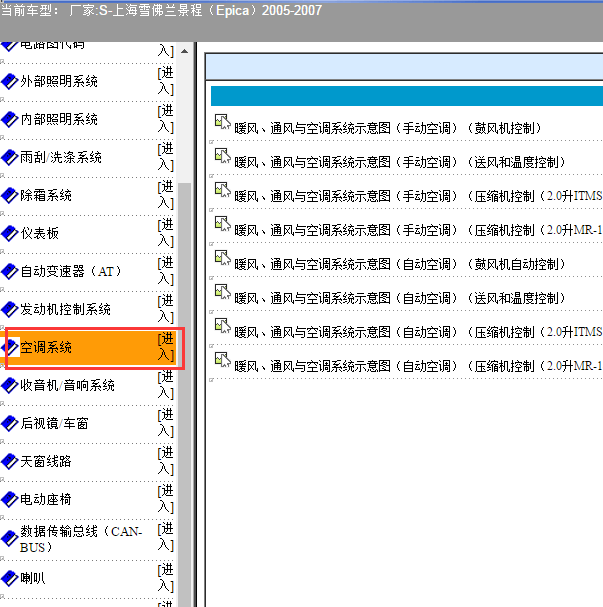Screen dimensions: 603x607
Task: Click [进入] link for 收音机/音响系统
Action: pos(166,385)
